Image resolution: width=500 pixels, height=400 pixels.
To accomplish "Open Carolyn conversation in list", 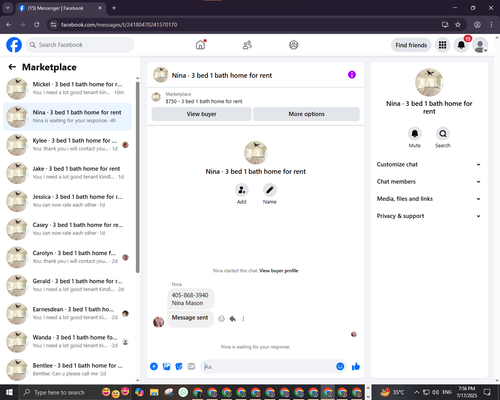I will coord(67,257).
